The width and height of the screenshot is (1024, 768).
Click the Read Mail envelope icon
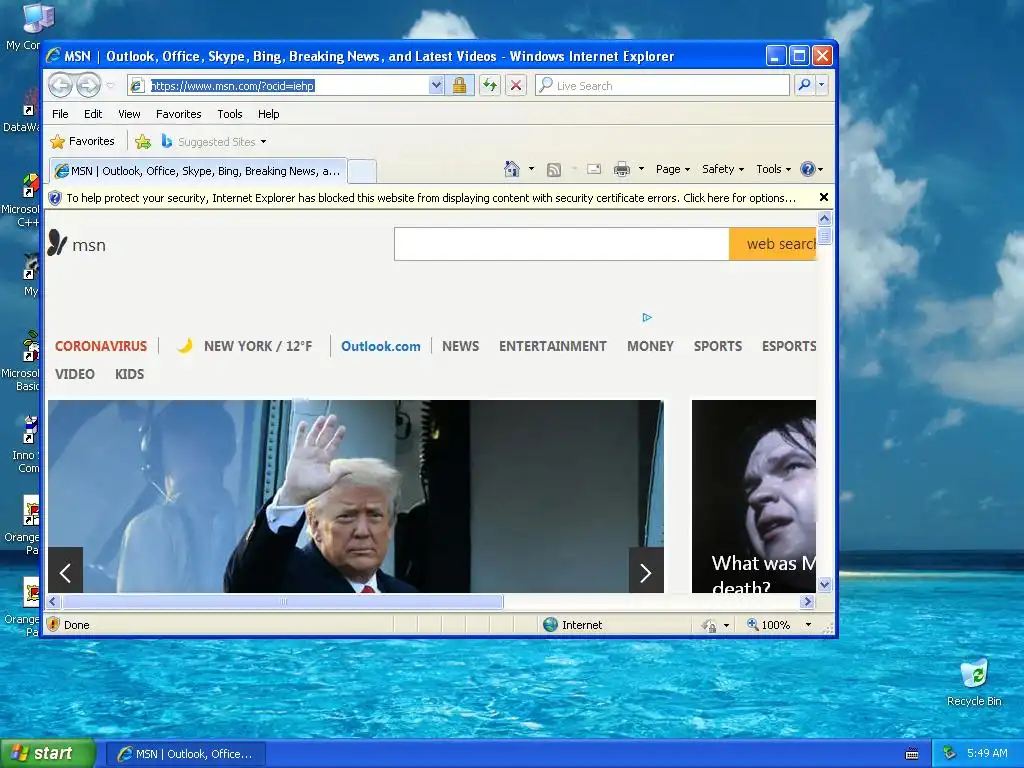(x=594, y=169)
